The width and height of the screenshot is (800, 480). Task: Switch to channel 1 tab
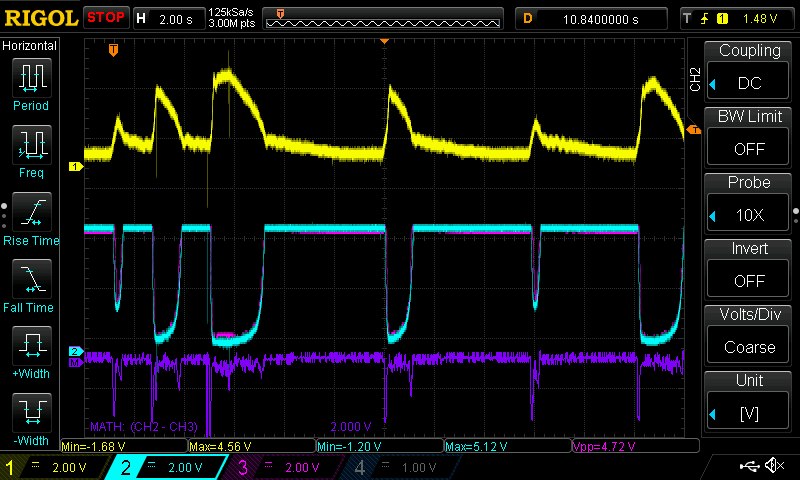click(x=58, y=467)
